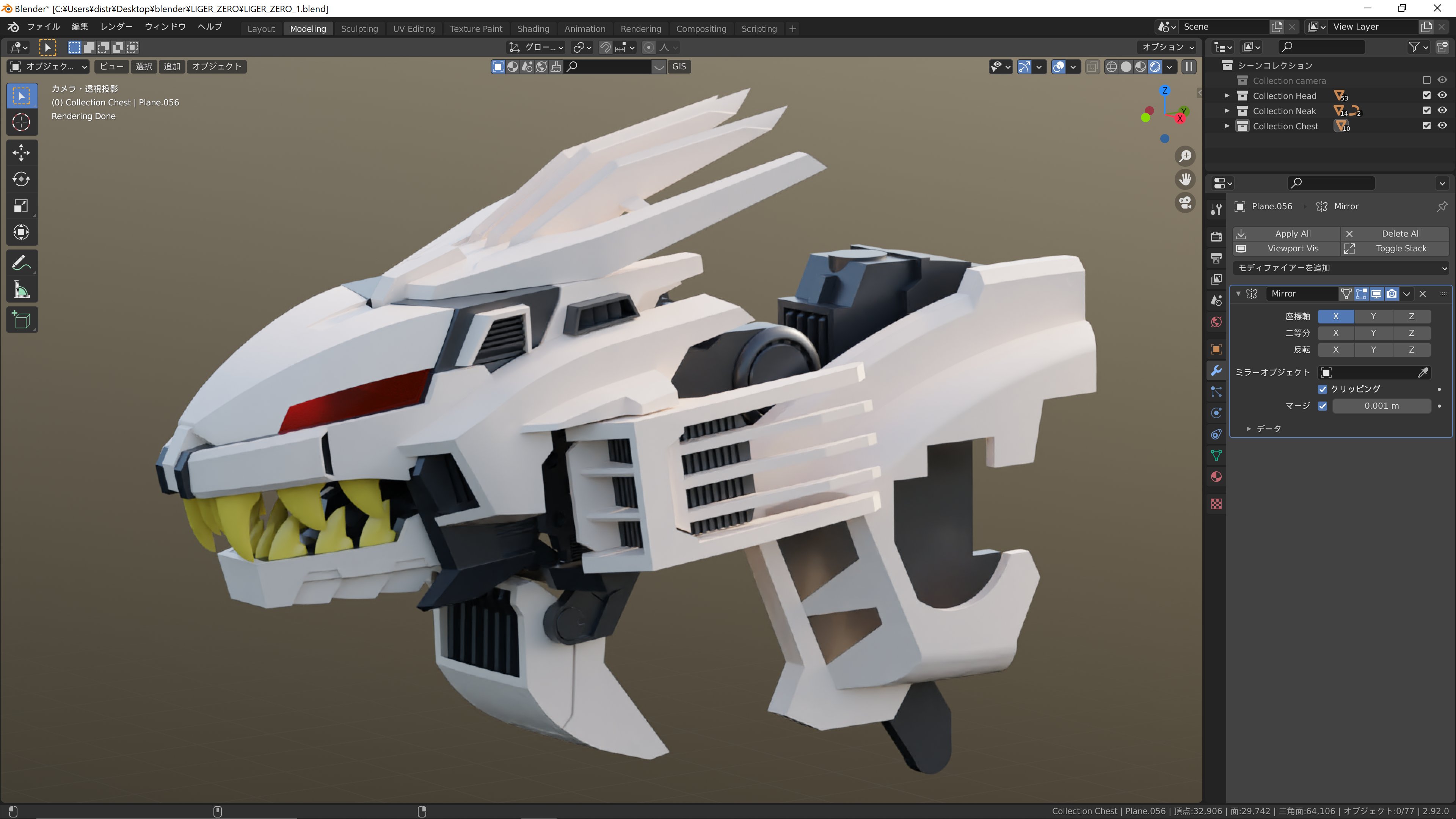The width and height of the screenshot is (1456, 819).
Task: Enable the Mirror Y axis button
Action: click(x=1373, y=317)
